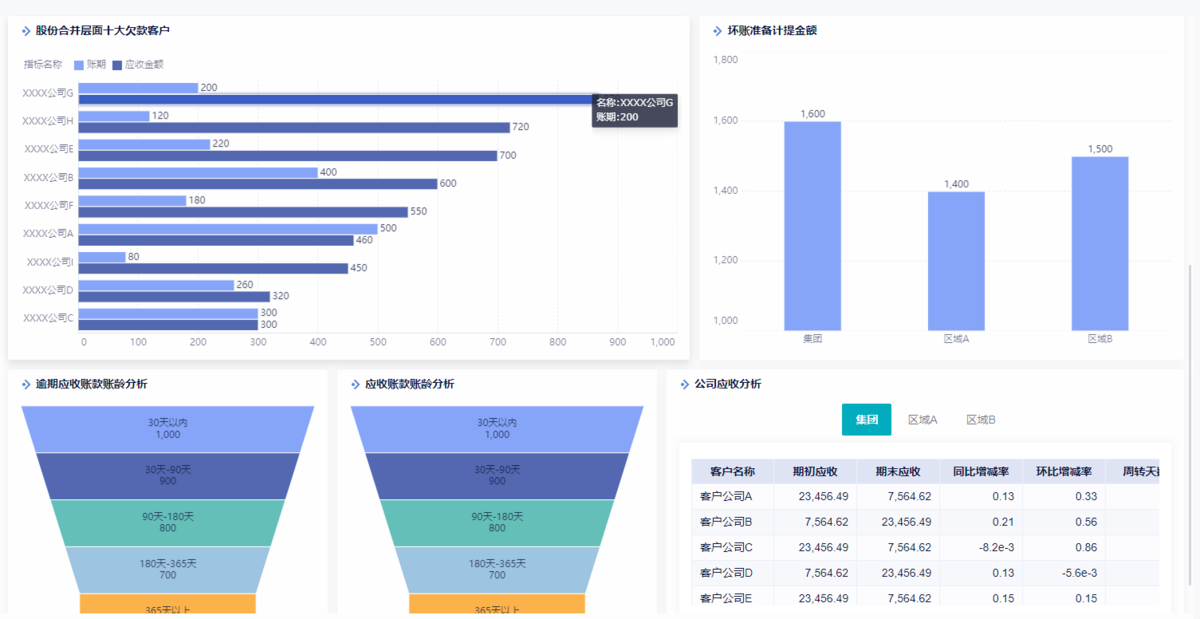1200x619 pixels.
Task: Switch to the 区域A tab
Action: pos(922,419)
